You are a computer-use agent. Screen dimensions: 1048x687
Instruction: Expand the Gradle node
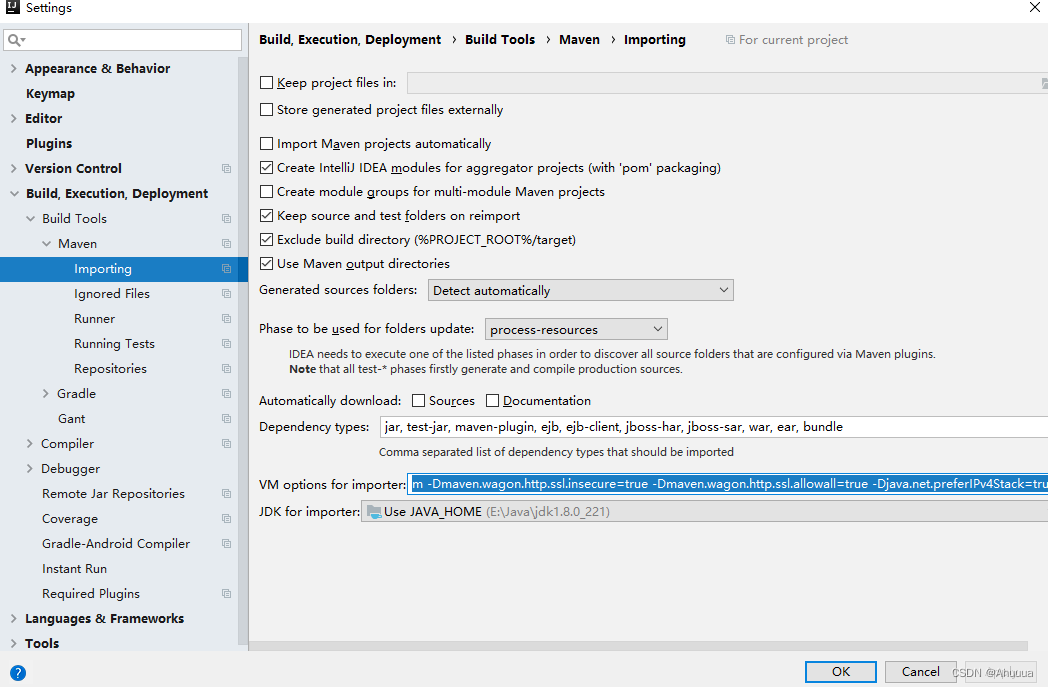point(45,394)
